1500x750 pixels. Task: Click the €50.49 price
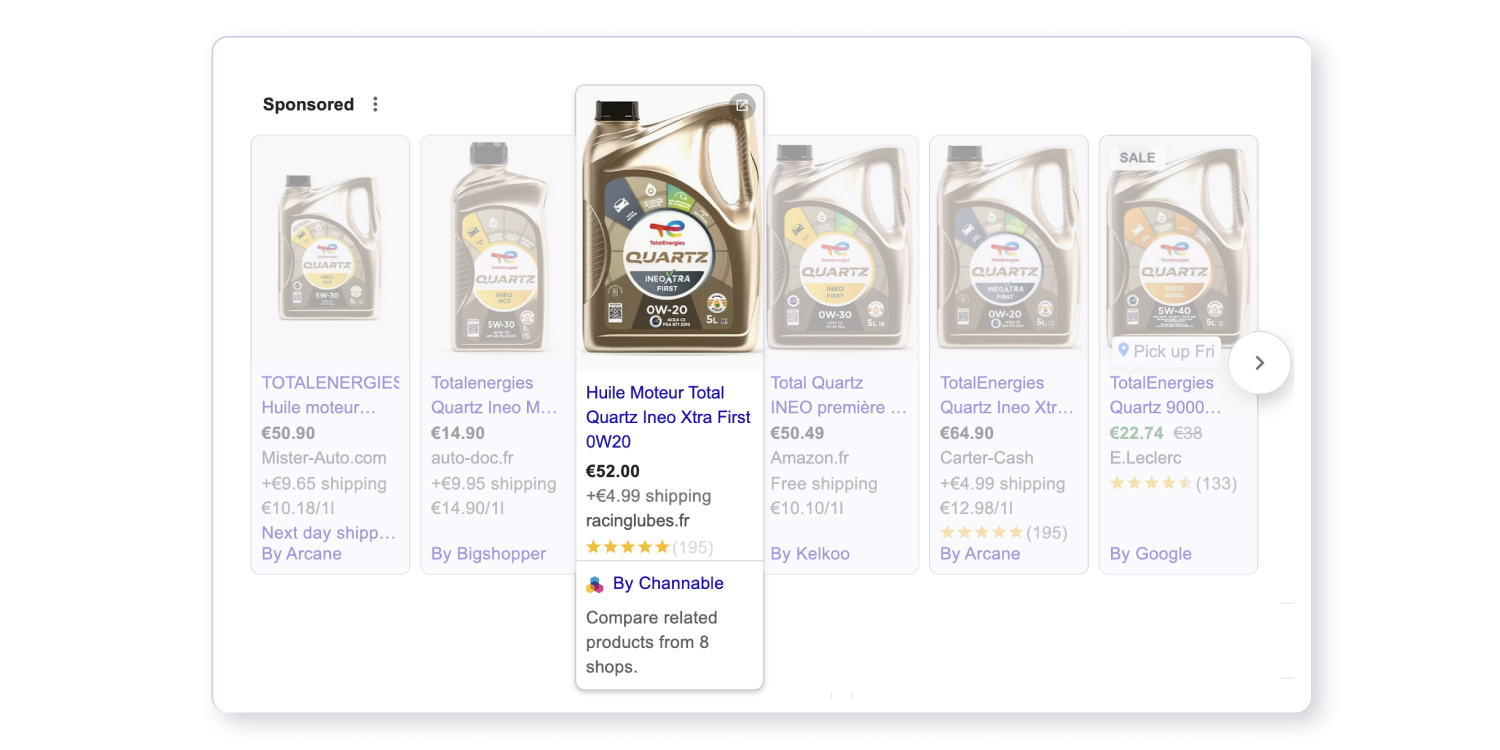(x=797, y=433)
